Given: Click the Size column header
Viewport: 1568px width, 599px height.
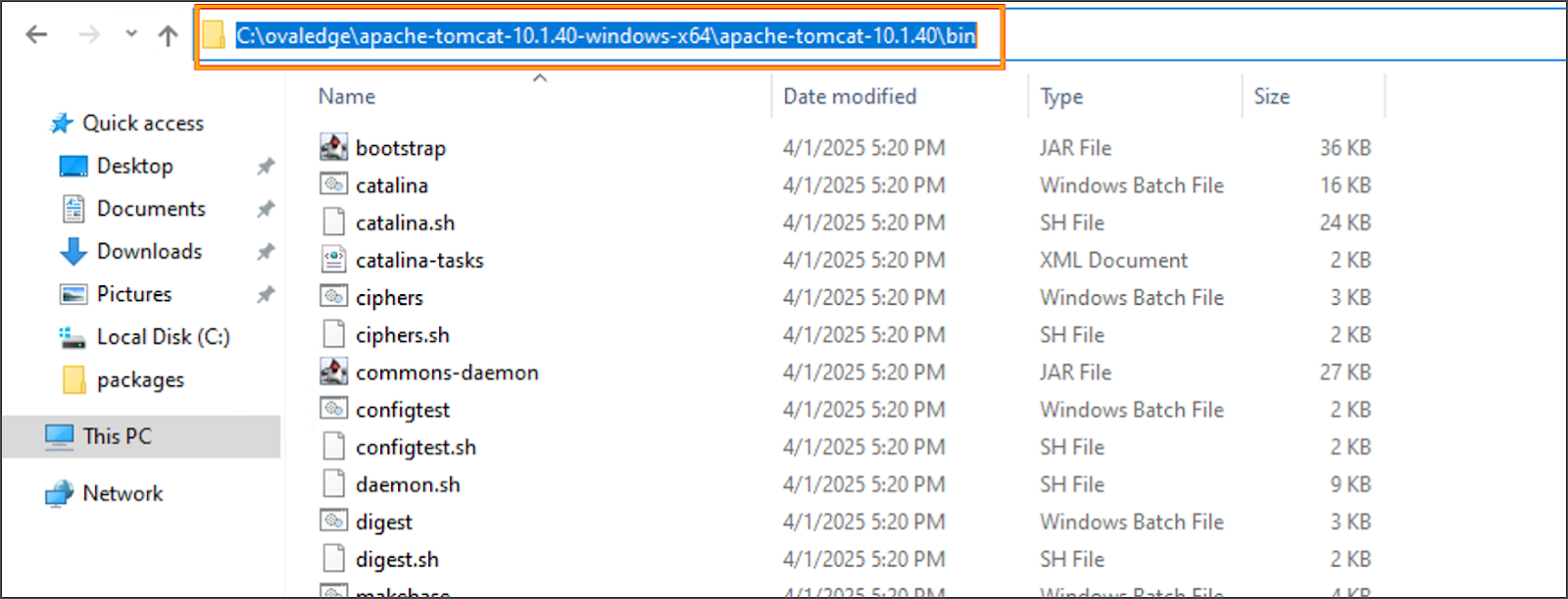Looking at the screenshot, I should 1271,96.
